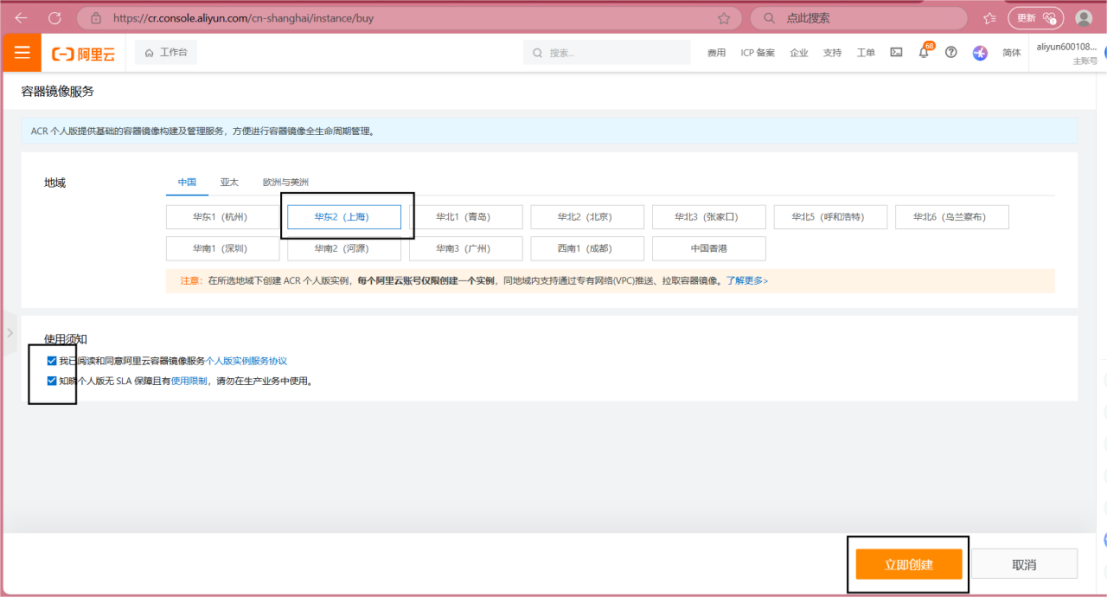Click the browser search box 点此搜索
The image size is (1108, 598).
(x=859, y=18)
